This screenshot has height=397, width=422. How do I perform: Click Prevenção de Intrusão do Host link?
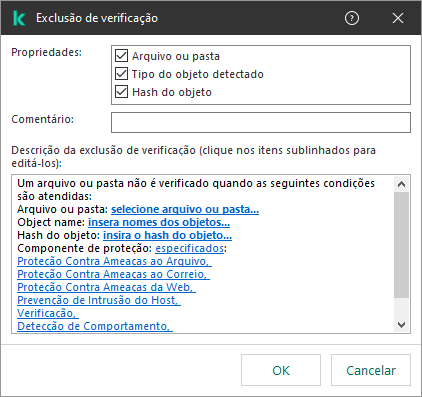coord(99,300)
